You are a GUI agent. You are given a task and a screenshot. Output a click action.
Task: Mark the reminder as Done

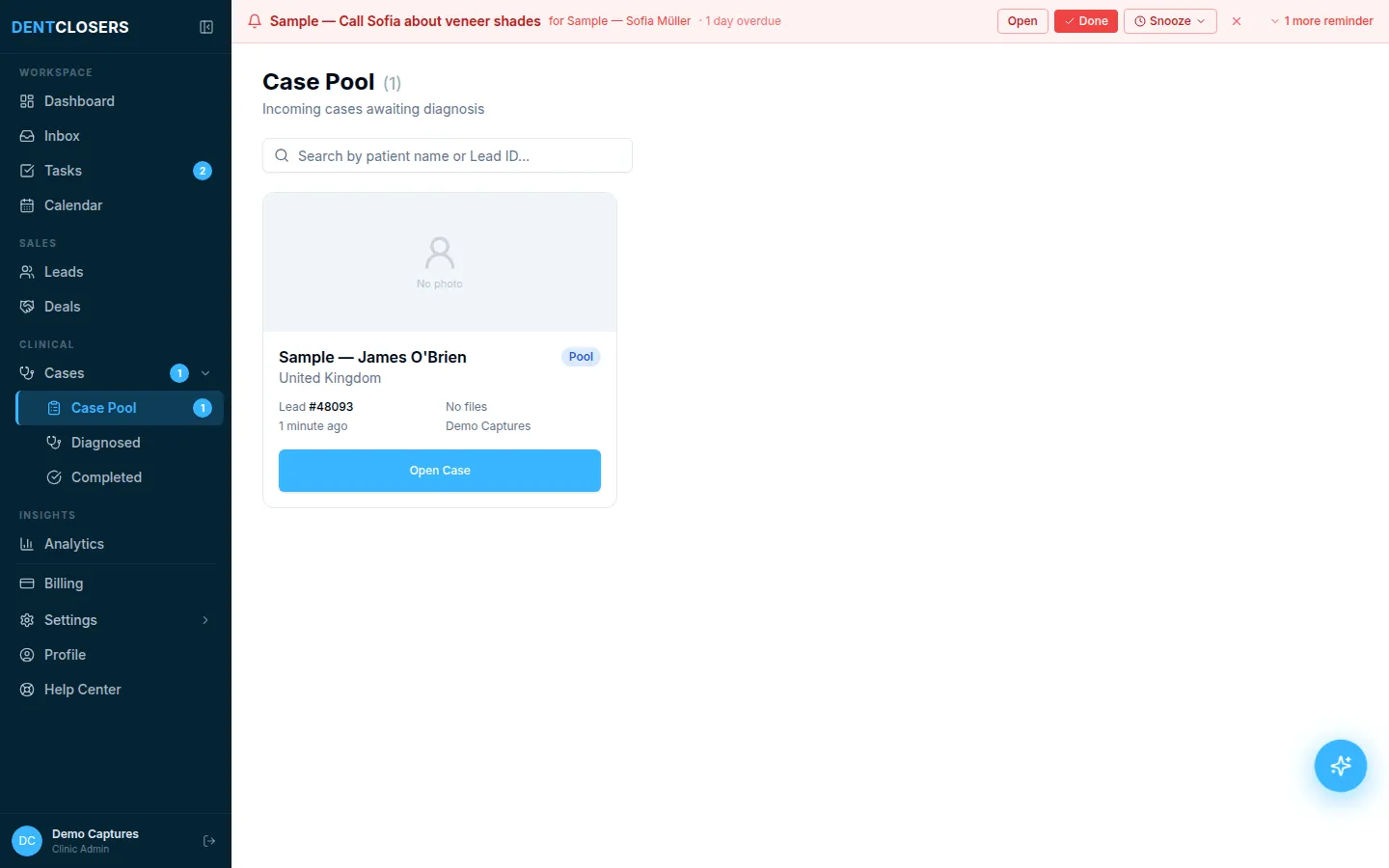(x=1086, y=21)
